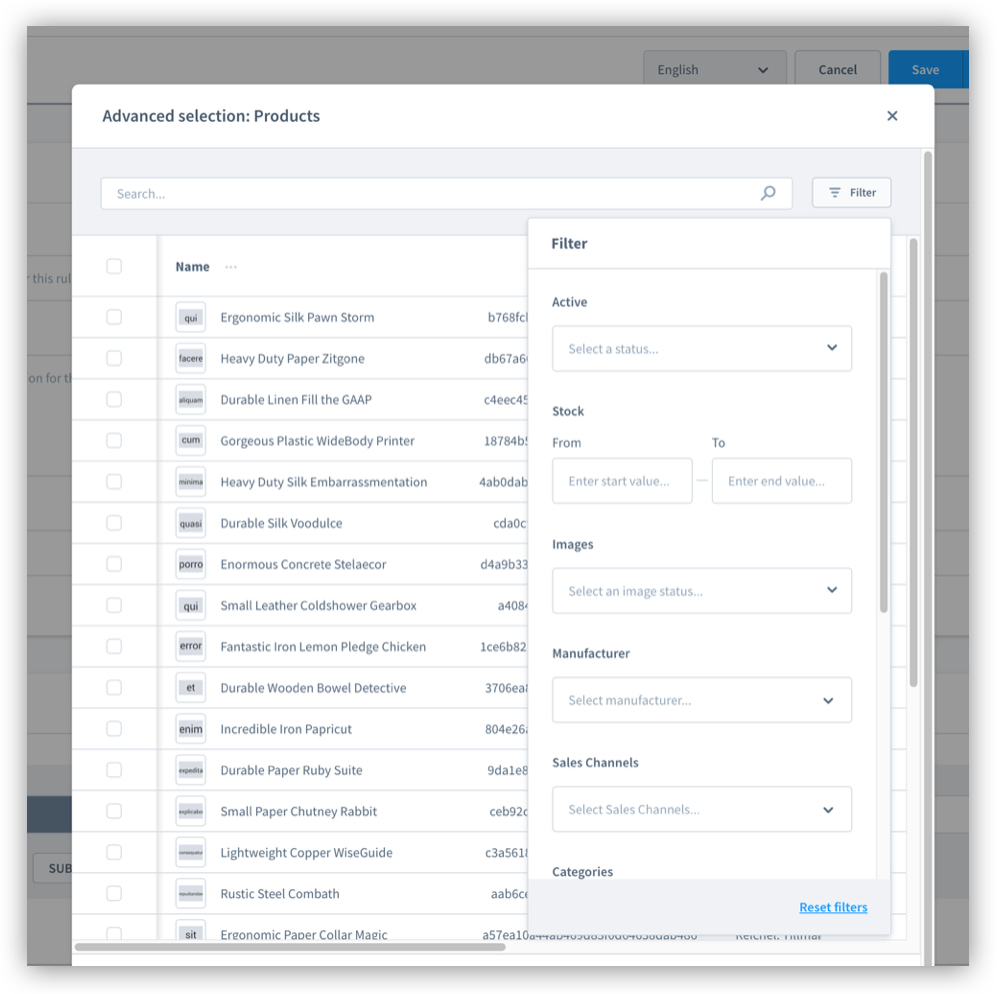Expand the Select Sales Channels dropdown
This screenshot has height=994, width=997.
click(x=702, y=810)
